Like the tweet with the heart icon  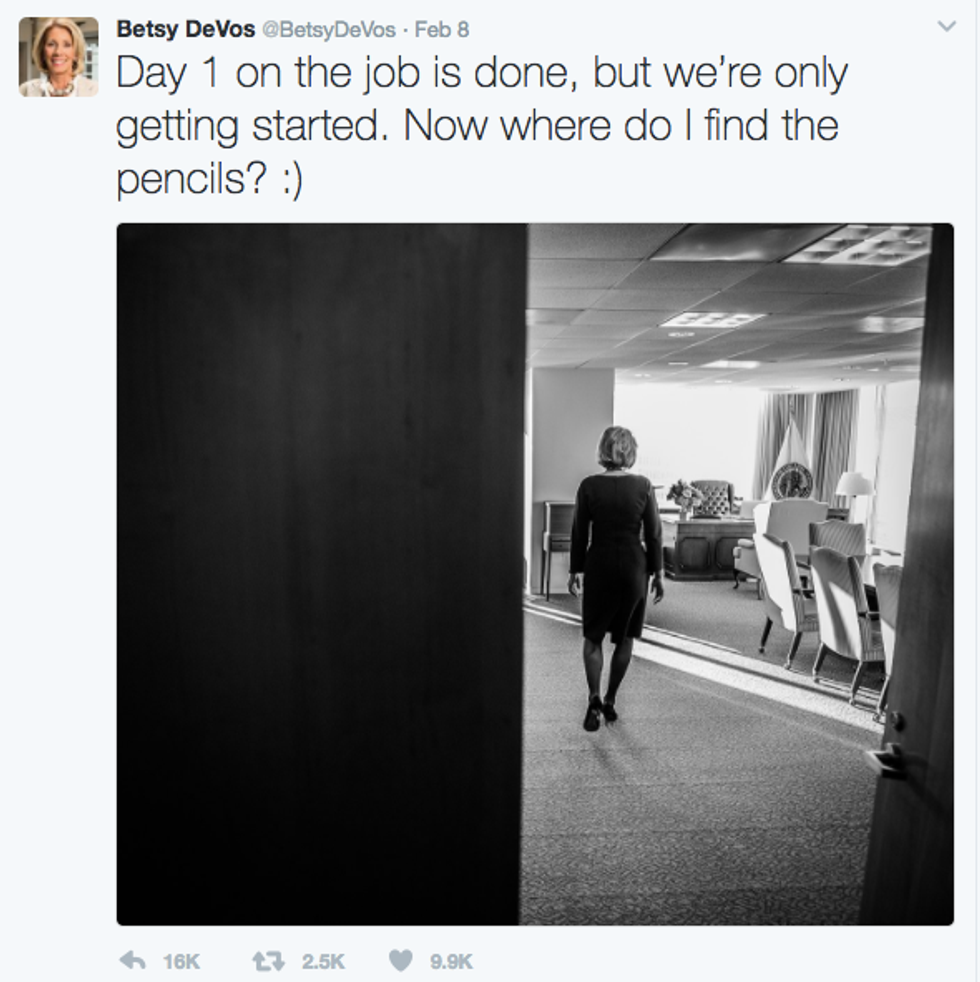tap(400, 961)
